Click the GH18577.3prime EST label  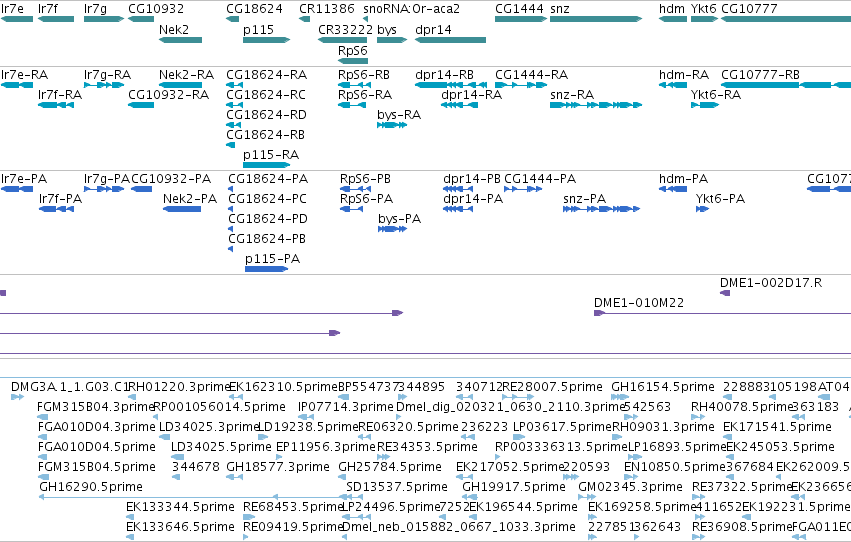click(278, 467)
